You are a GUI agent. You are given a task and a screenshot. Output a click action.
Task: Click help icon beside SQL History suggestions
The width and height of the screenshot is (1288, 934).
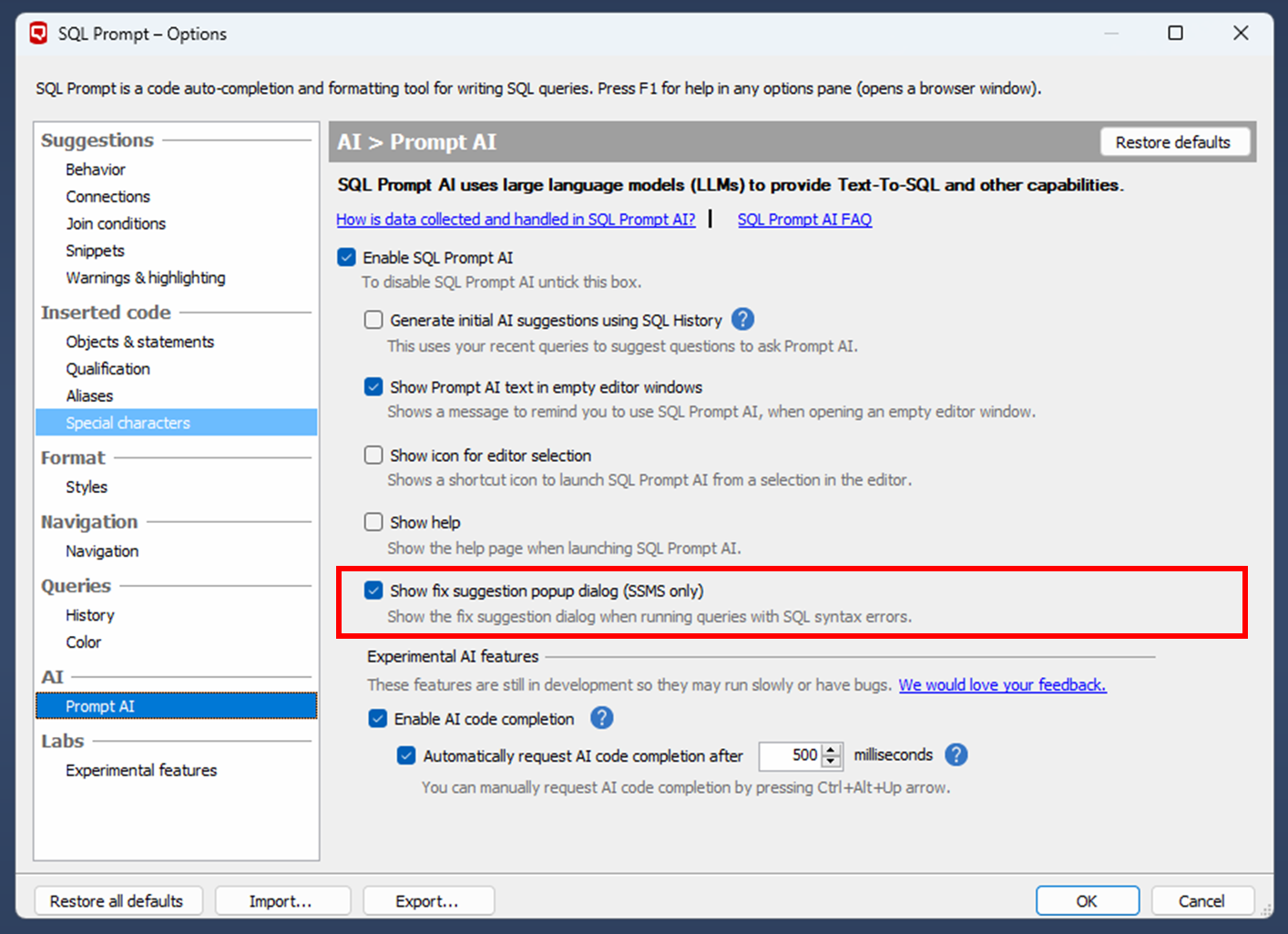coord(742,320)
